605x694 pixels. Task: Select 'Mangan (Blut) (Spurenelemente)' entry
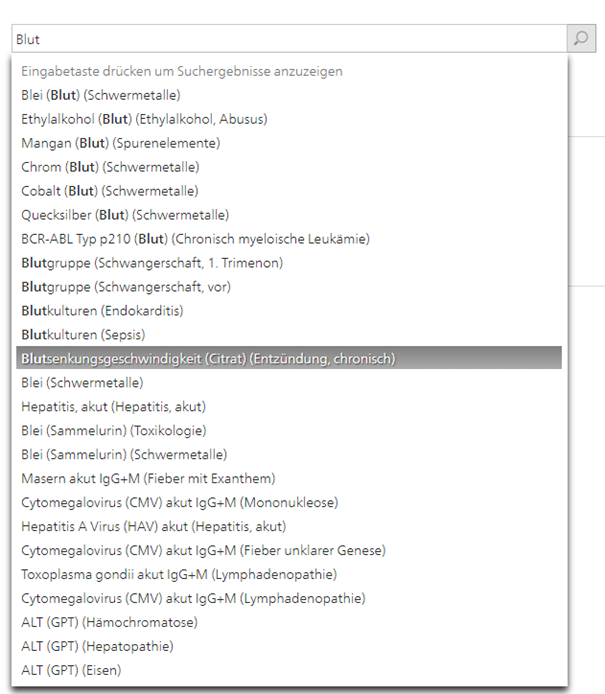120,143
